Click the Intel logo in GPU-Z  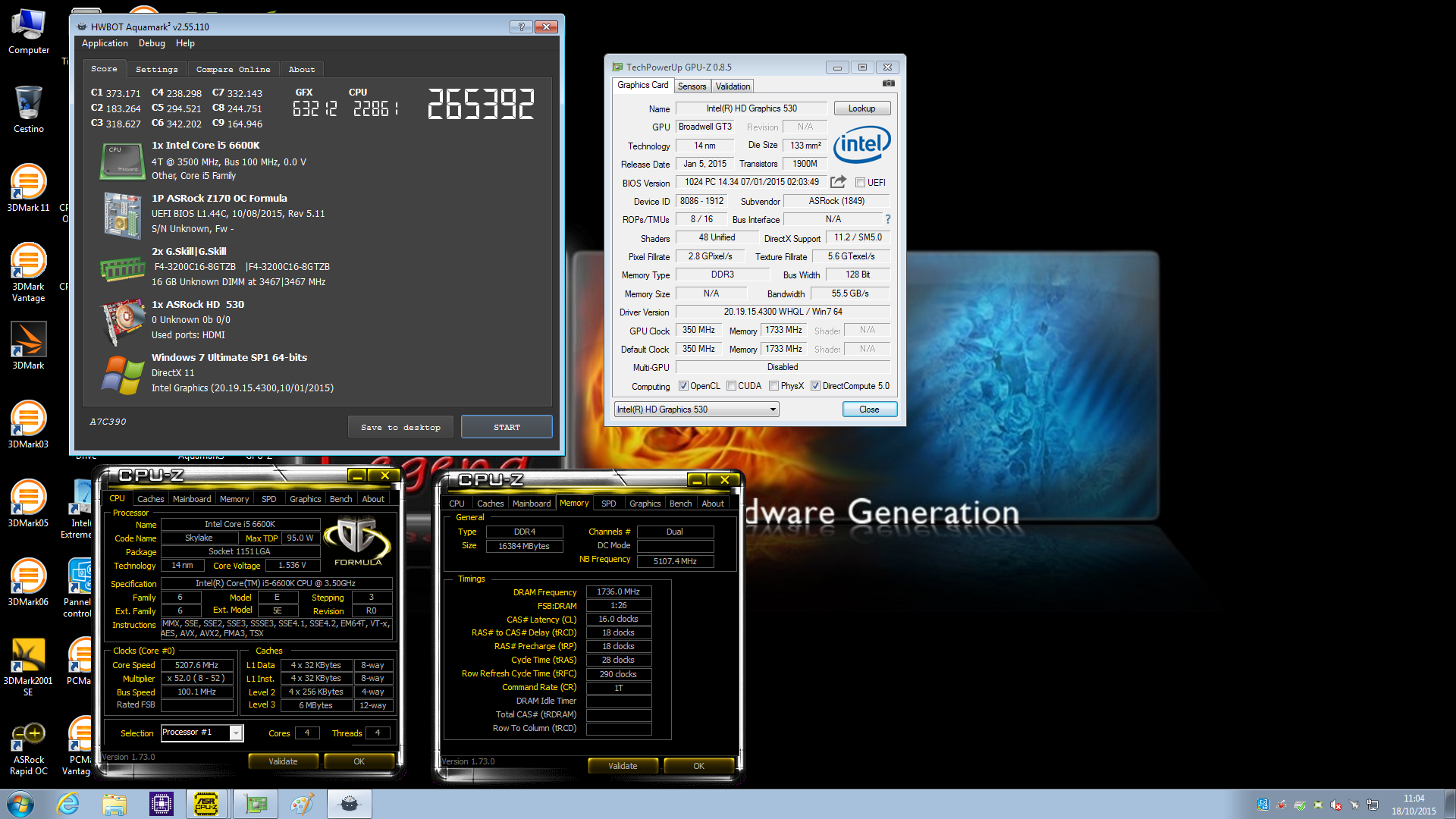pos(862,144)
